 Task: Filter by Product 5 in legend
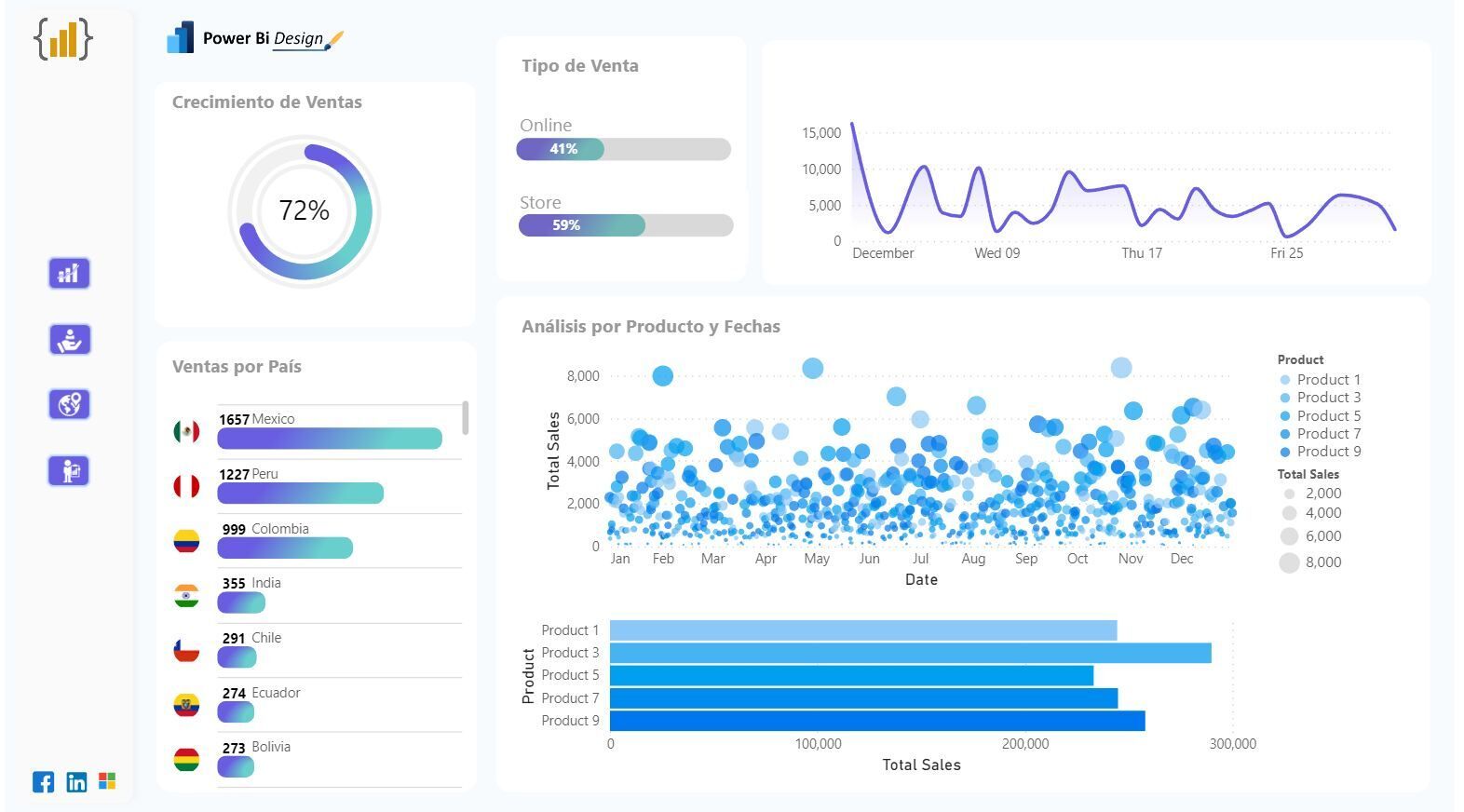pos(1320,416)
